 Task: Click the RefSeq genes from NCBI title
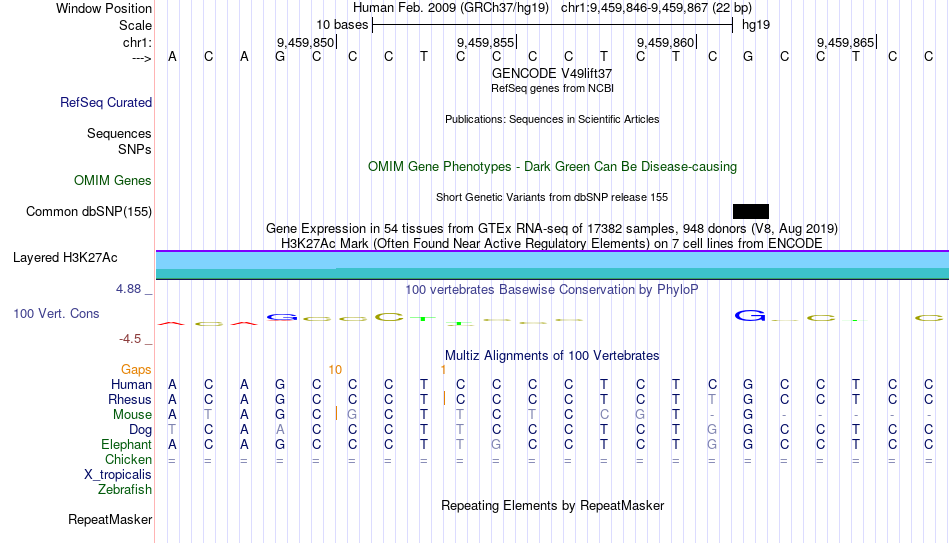(x=552, y=88)
